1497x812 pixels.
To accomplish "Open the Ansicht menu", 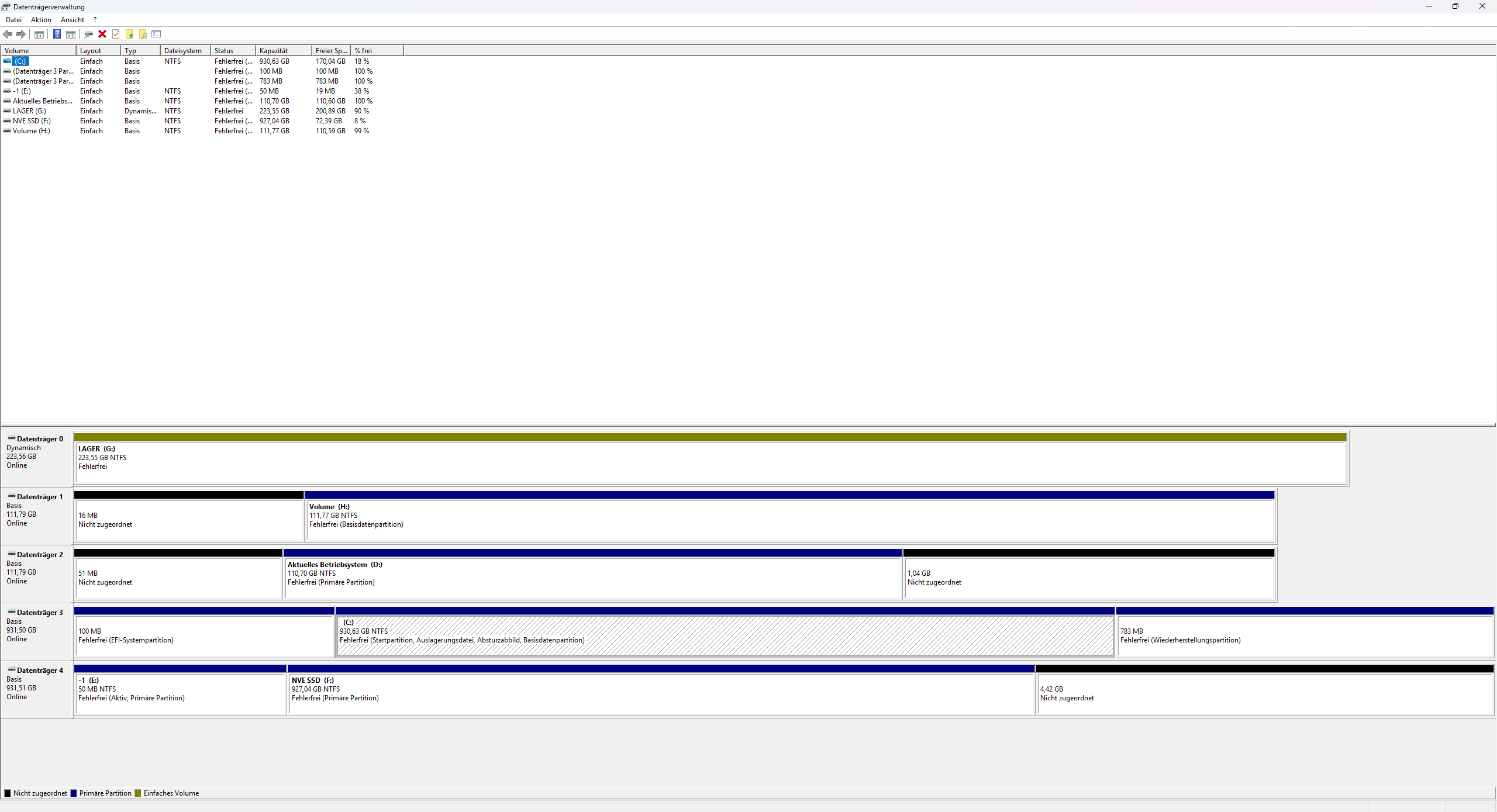I will click(x=73, y=20).
